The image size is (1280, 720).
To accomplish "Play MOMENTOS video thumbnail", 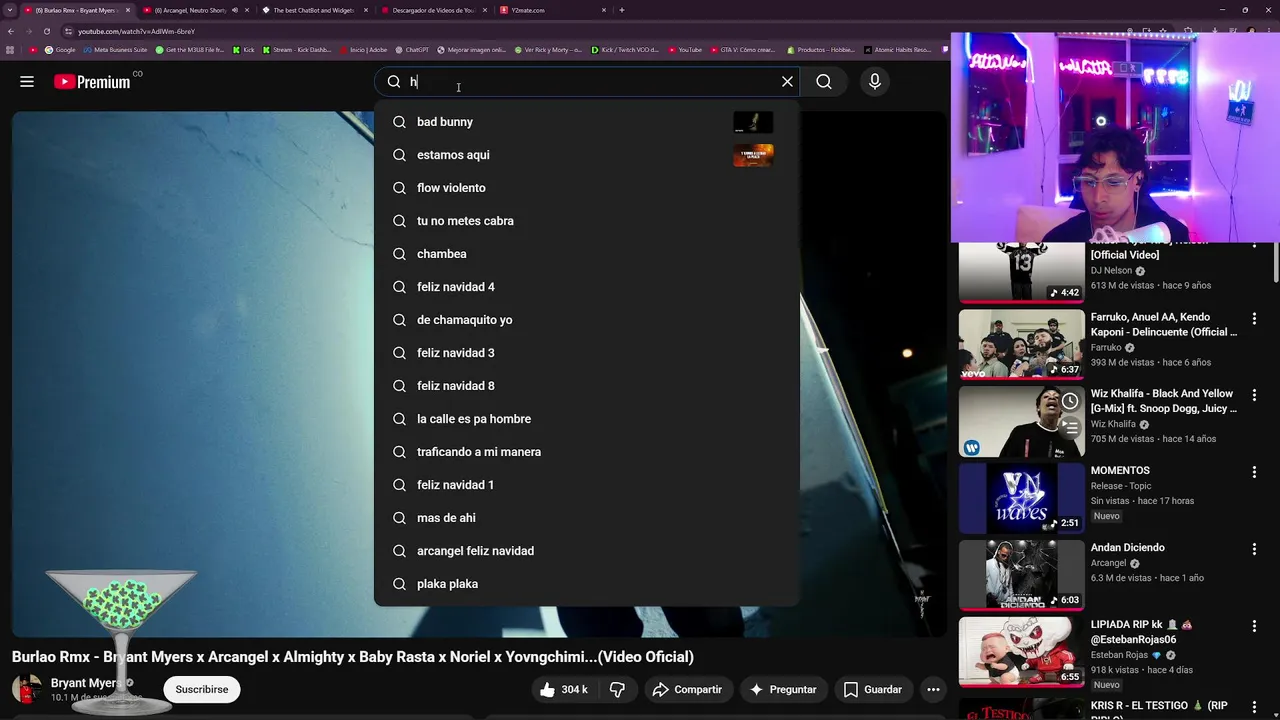I will coord(1021,498).
